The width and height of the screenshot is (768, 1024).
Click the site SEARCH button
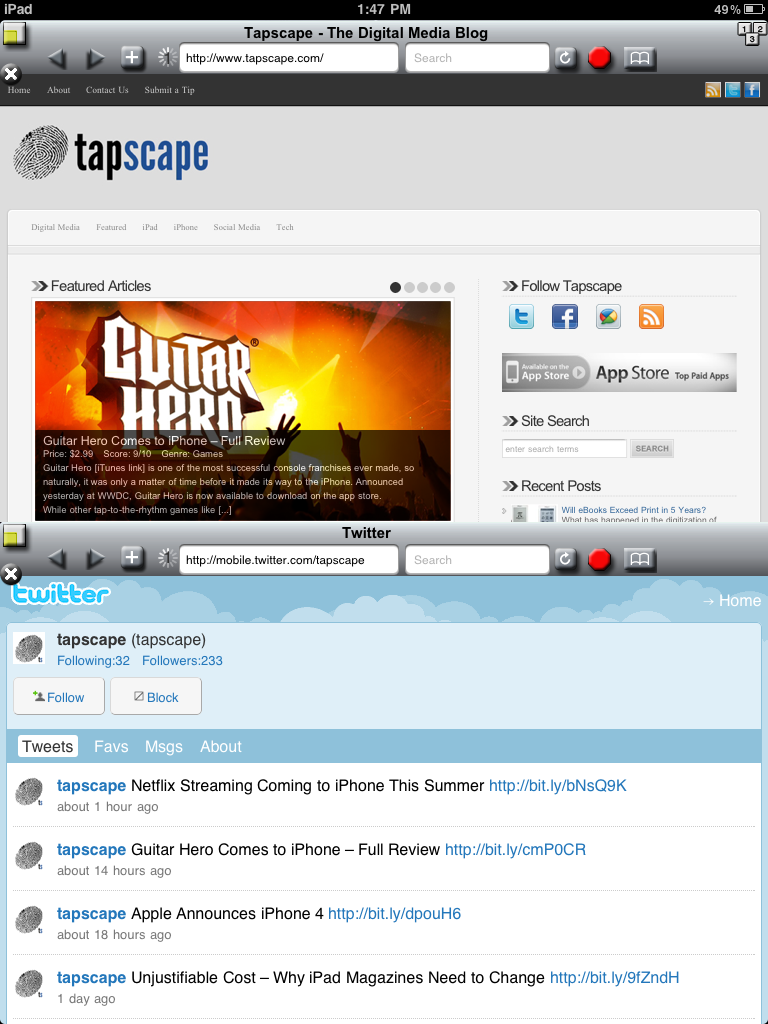pos(652,449)
